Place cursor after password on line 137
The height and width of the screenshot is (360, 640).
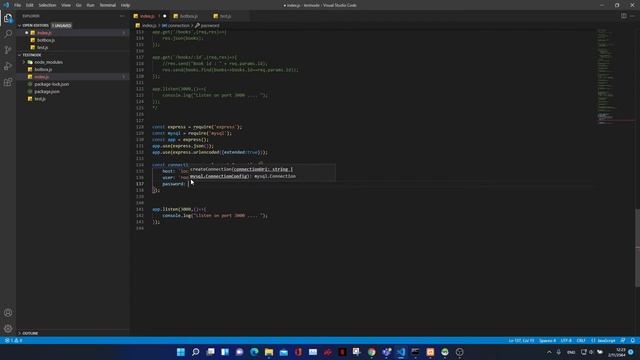point(188,184)
